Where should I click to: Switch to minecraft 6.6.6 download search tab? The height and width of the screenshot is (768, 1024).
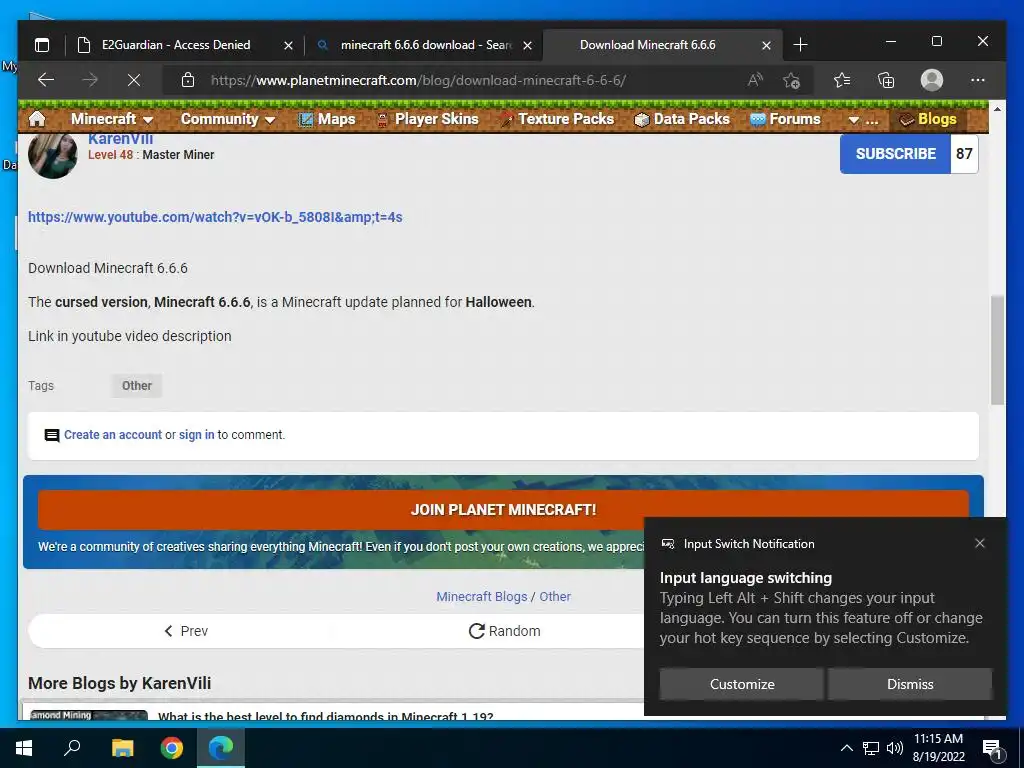(424, 45)
